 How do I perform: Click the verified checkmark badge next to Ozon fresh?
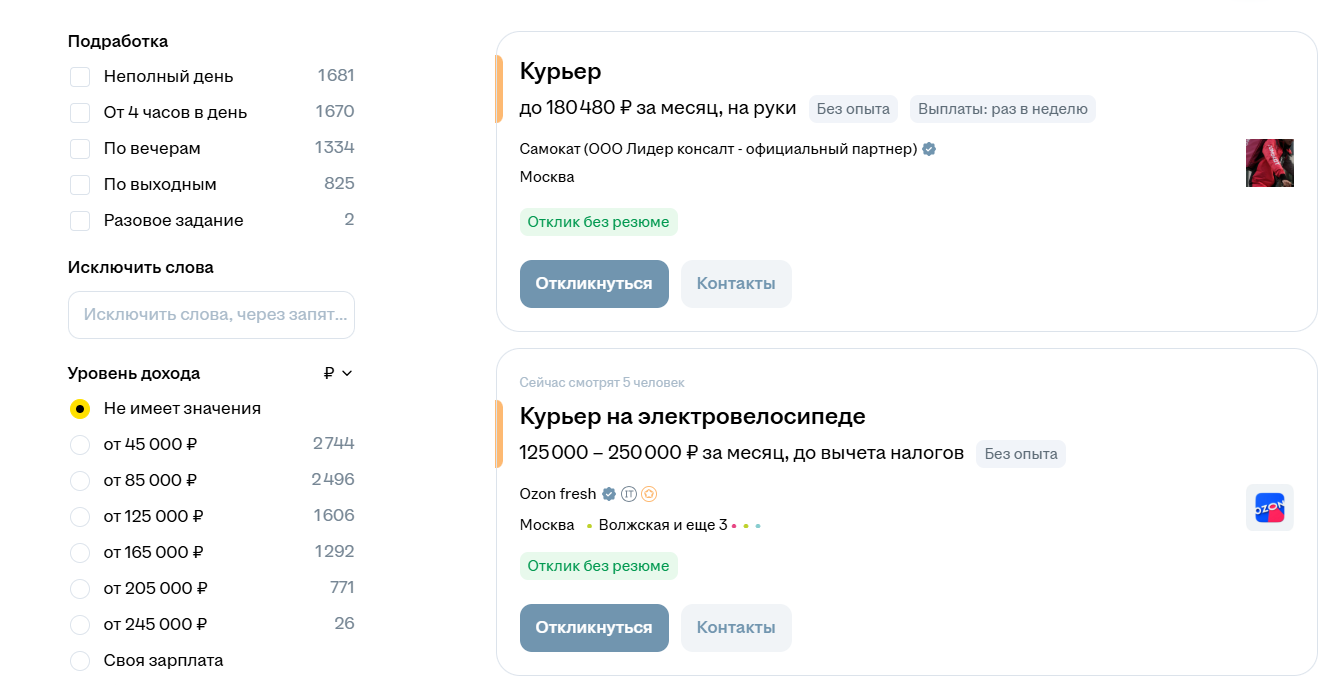608,493
